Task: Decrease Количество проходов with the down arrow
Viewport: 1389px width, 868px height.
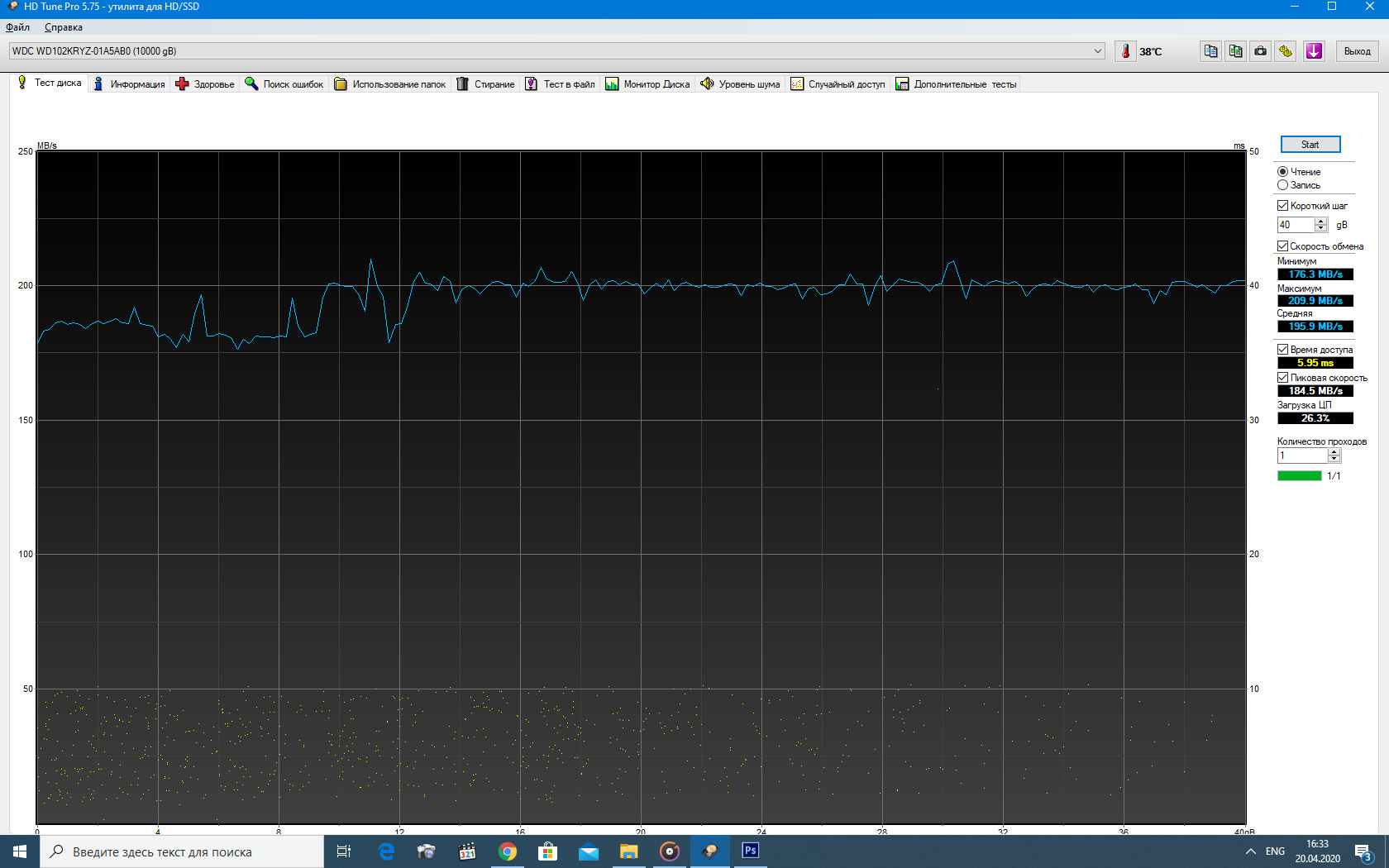Action: coord(1334,460)
